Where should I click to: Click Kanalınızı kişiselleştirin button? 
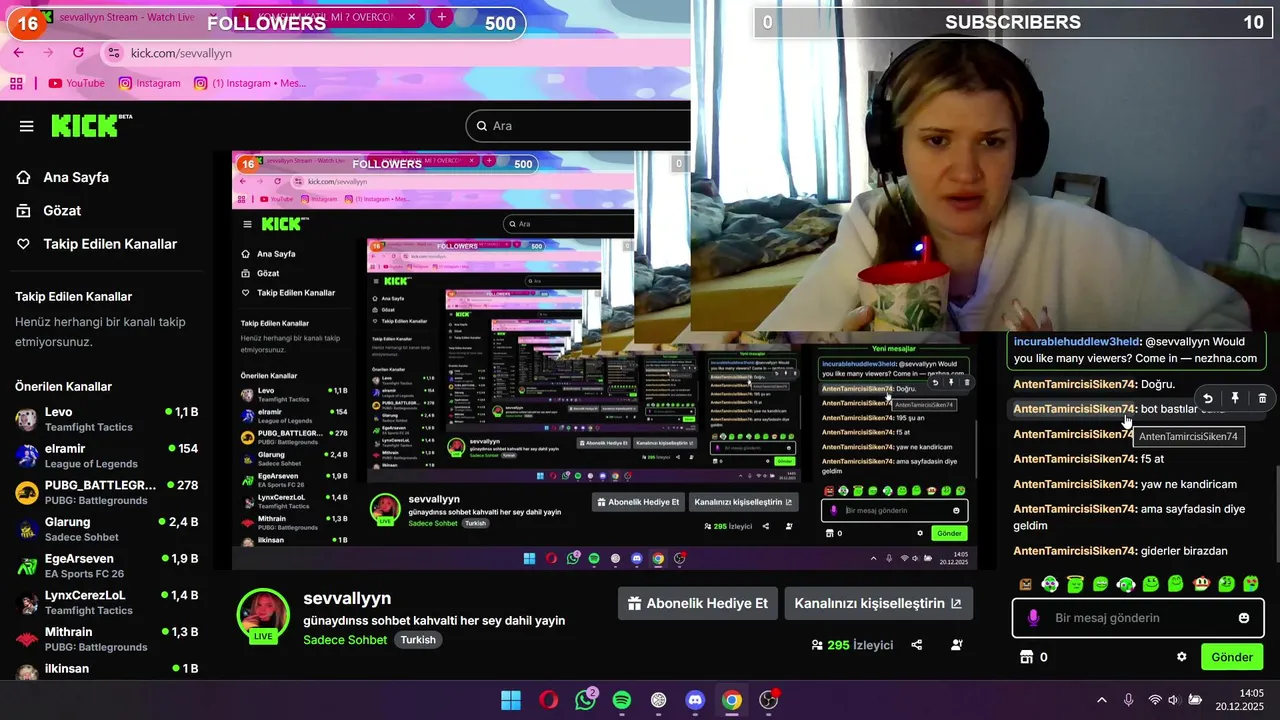[878, 603]
